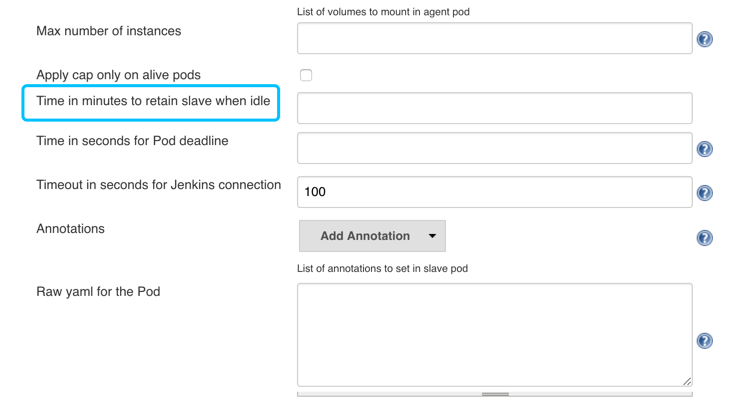Image resolution: width=734 pixels, height=403 pixels.
Task: Click the 'Raw yaml for the Pod' label
Action: pyautogui.click(x=98, y=292)
